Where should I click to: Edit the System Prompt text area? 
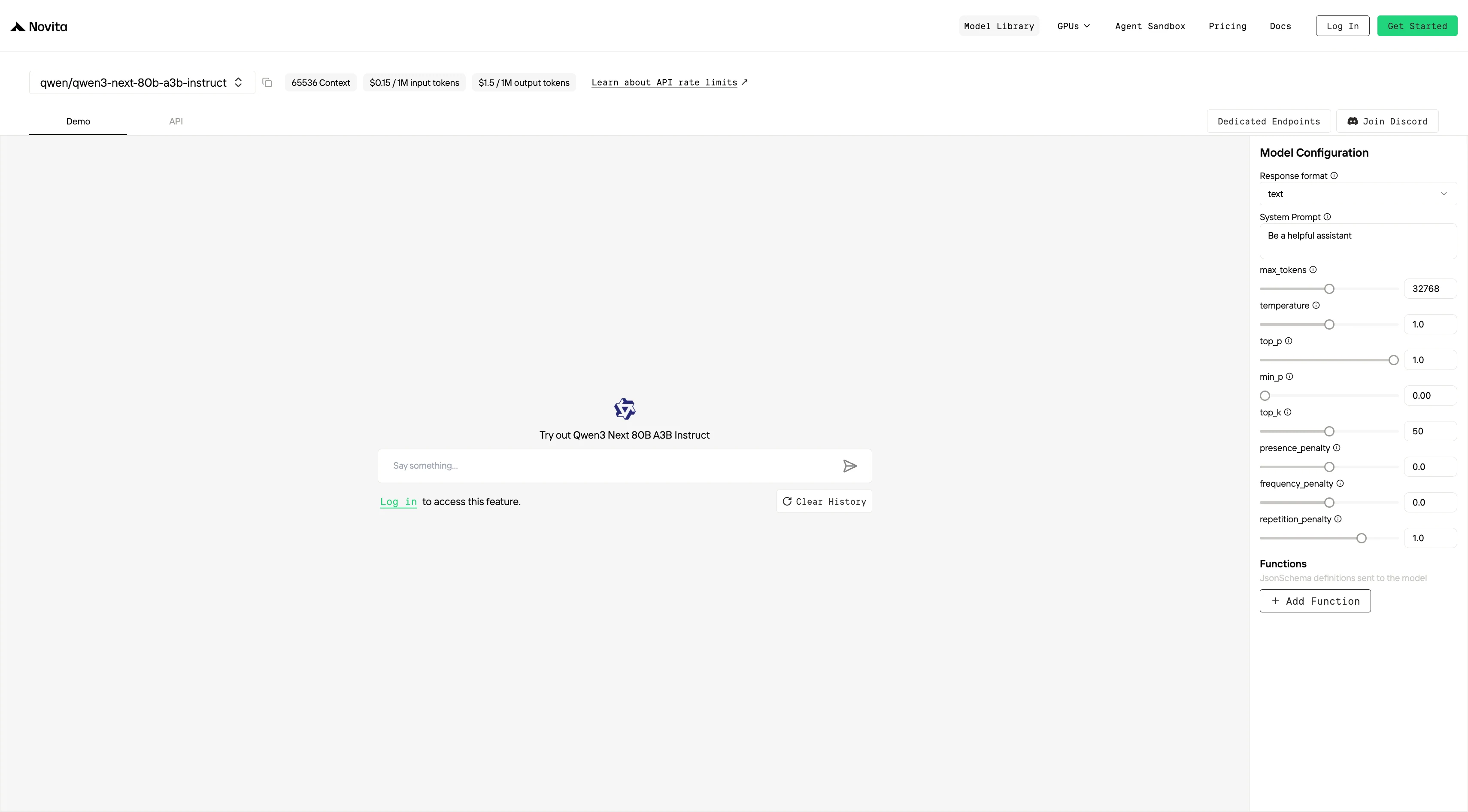coord(1358,241)
